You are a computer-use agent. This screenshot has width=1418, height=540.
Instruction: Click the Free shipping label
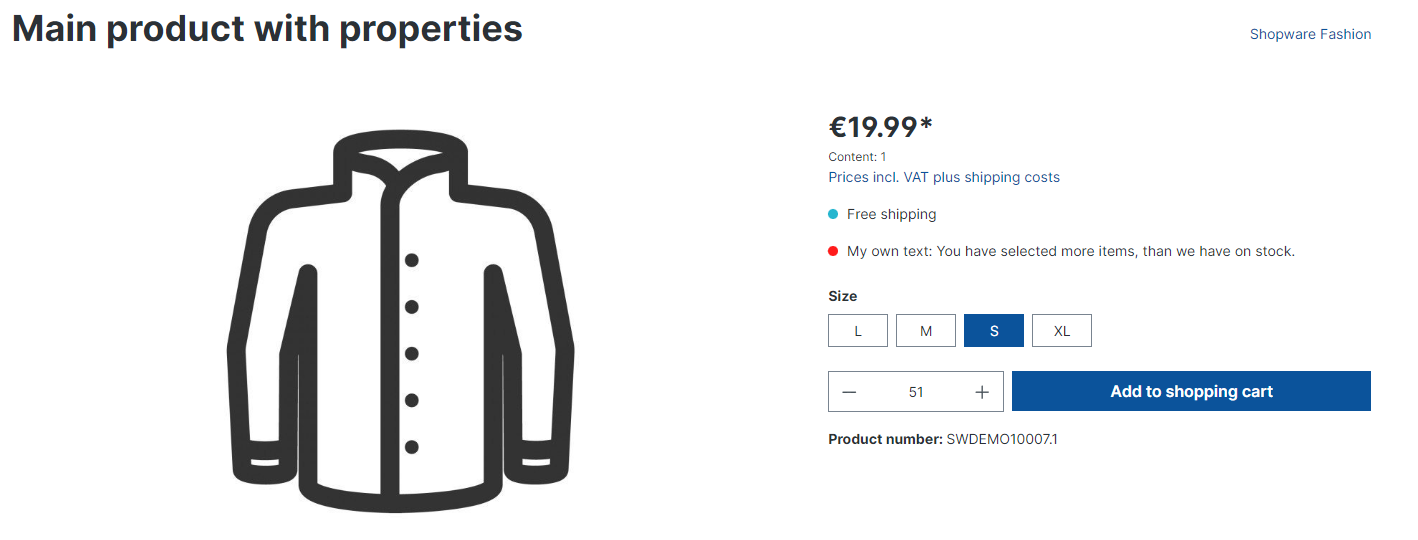coord(891,214)
